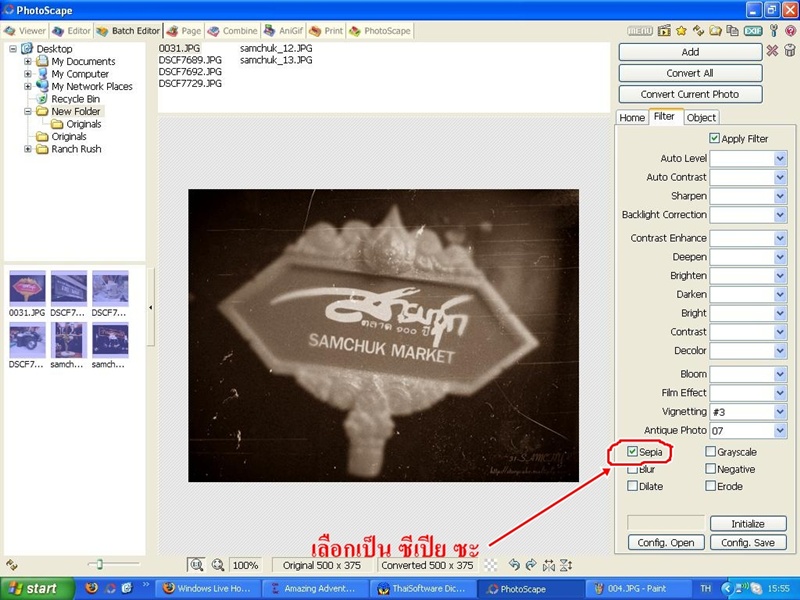Viewport: 800px width, 600px height.
Task: Click the slideshow film clapper icon
Action: pos(664,31)
